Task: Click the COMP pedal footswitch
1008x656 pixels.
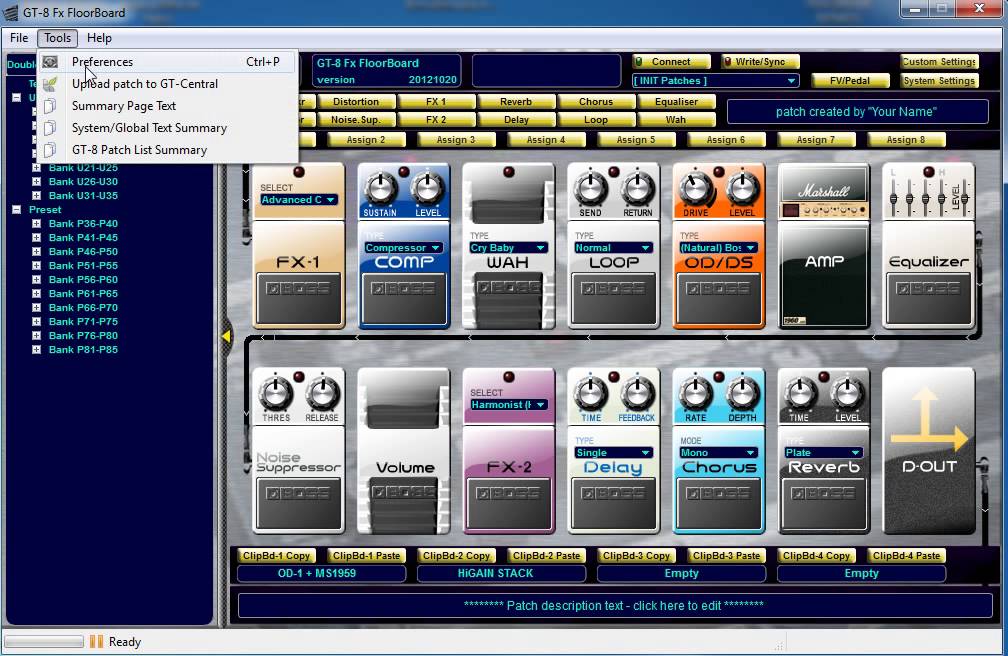Action: click(x=404, y=298)
